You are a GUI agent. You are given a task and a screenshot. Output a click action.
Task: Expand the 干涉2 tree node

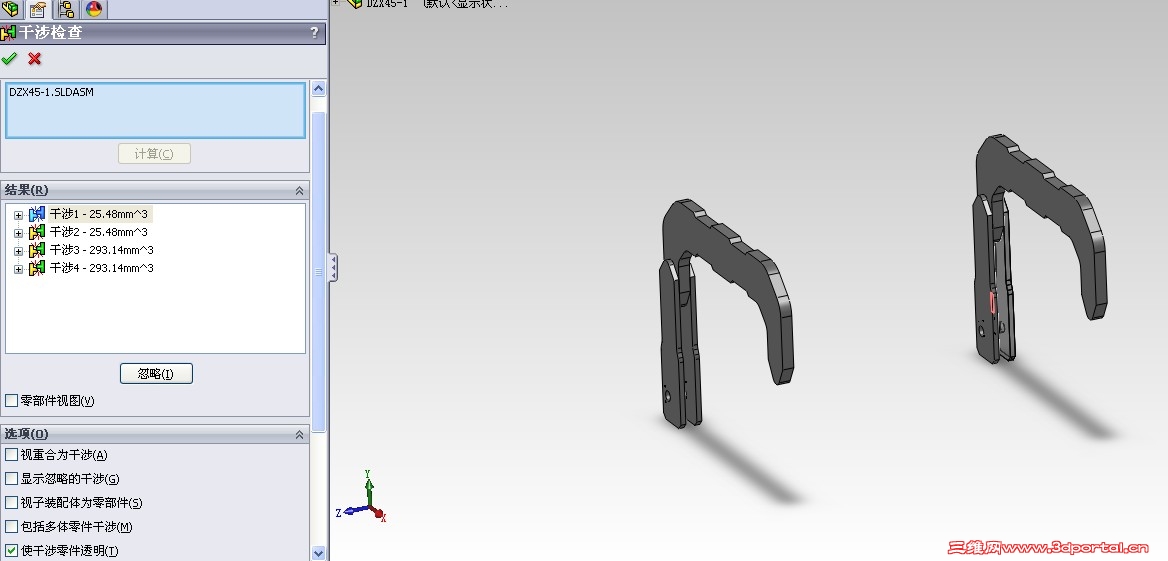pyautogui.click(x=19, y=232)
